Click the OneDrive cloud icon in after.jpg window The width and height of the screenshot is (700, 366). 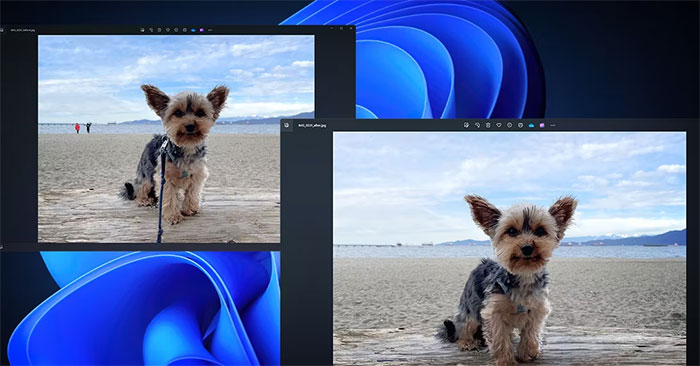coord(531,125)
